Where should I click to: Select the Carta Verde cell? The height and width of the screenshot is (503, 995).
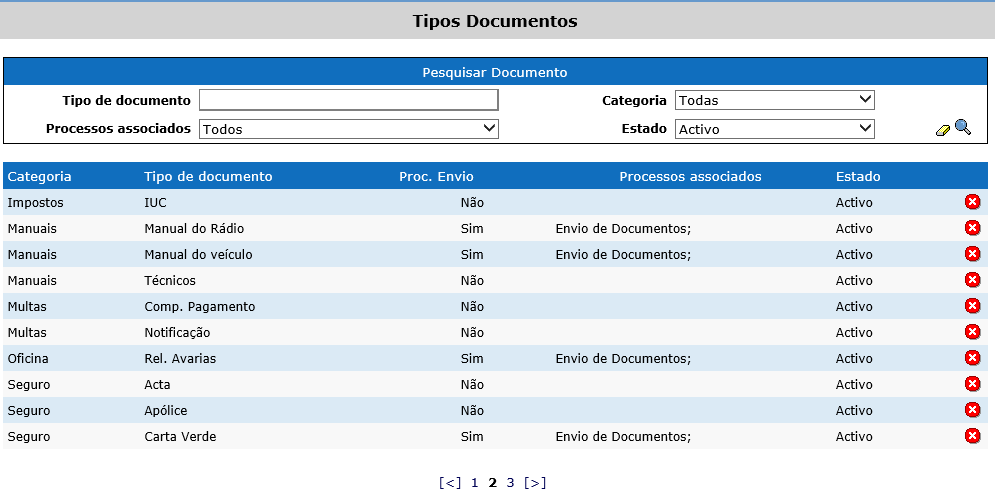click(x=180, y=436)
